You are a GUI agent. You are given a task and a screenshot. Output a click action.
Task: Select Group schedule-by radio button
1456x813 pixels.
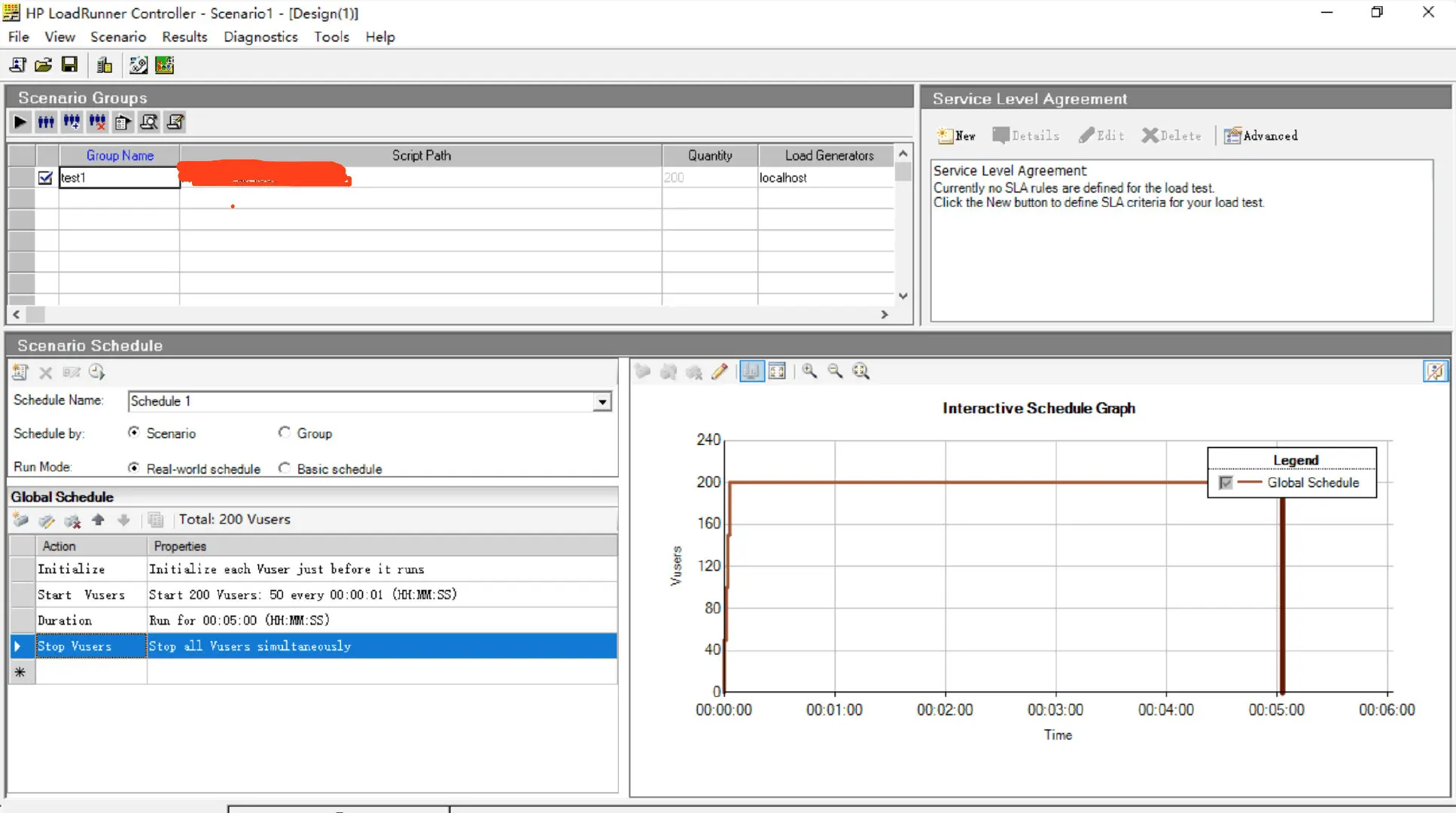tap(284, 433)
